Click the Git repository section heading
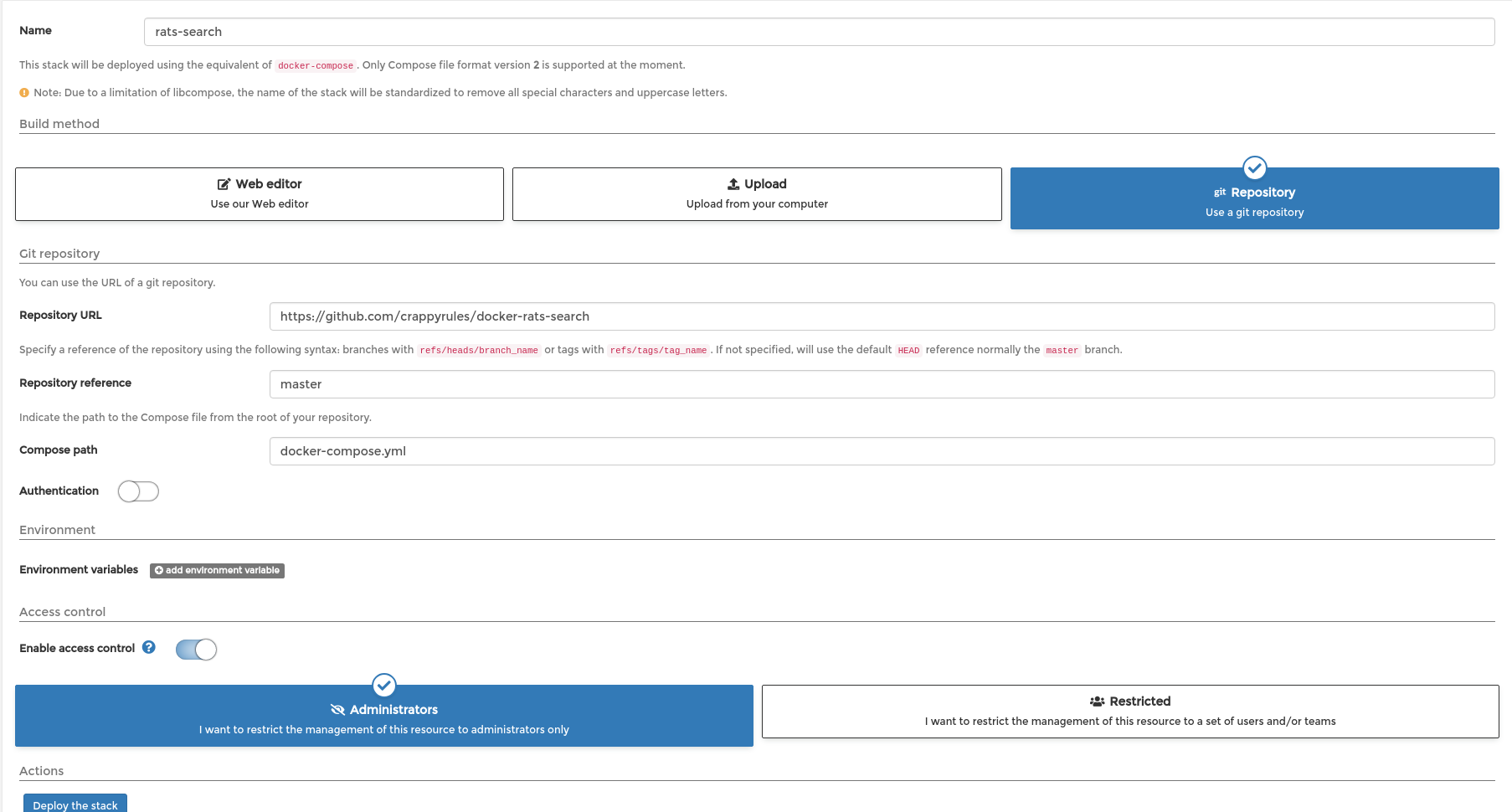Image resolution: width=1512 pixels, height=812 pixels. click(59, 254)
